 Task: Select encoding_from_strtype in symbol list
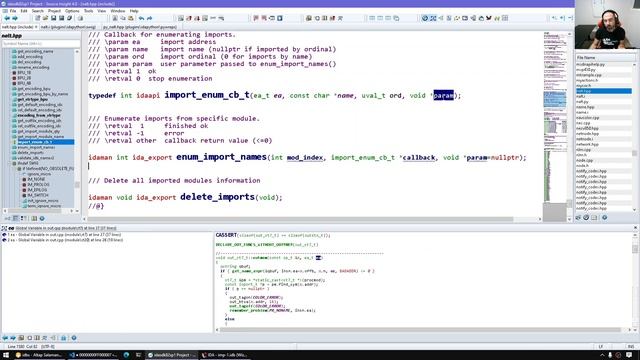(x=39, y=115)
